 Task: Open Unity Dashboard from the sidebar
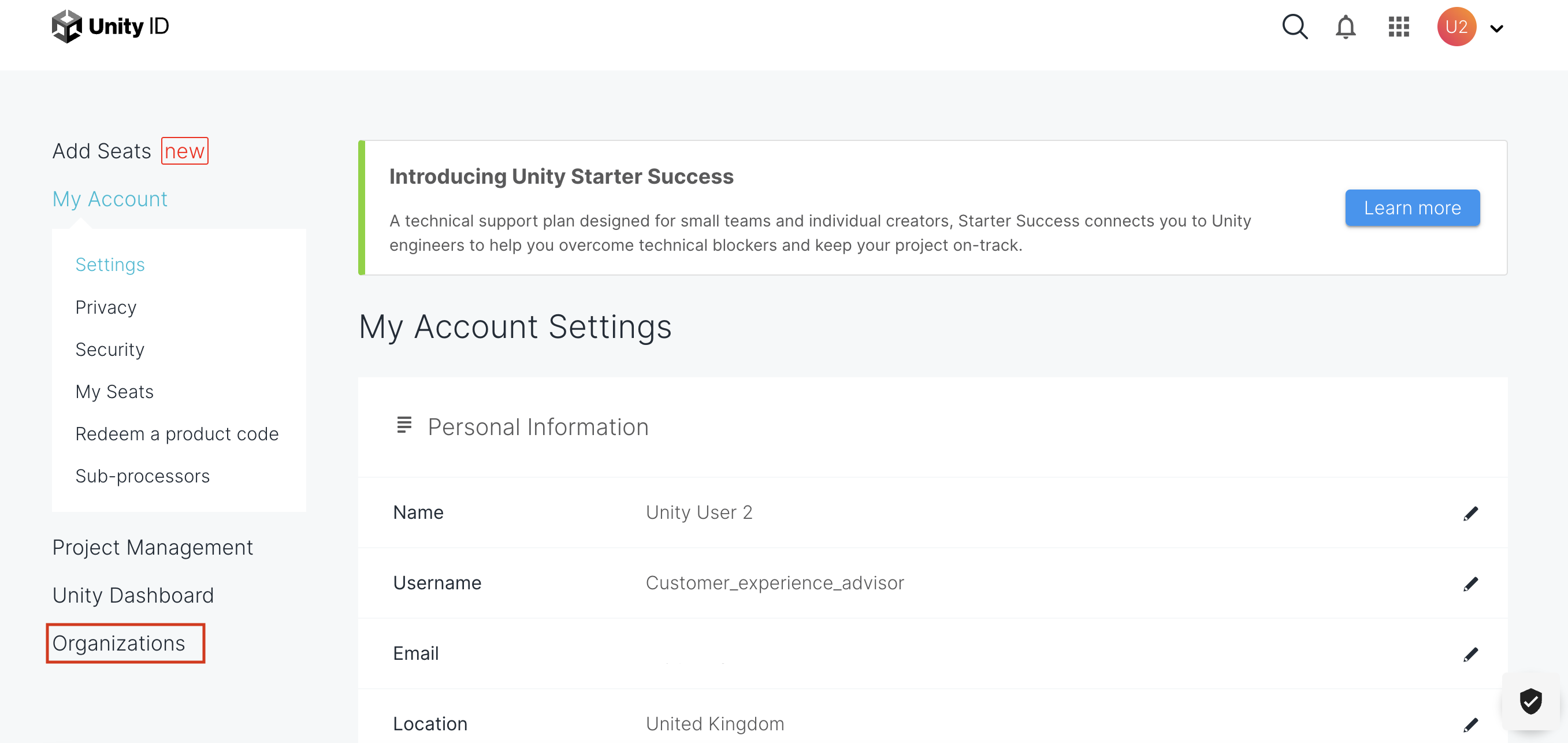point(133,595)
